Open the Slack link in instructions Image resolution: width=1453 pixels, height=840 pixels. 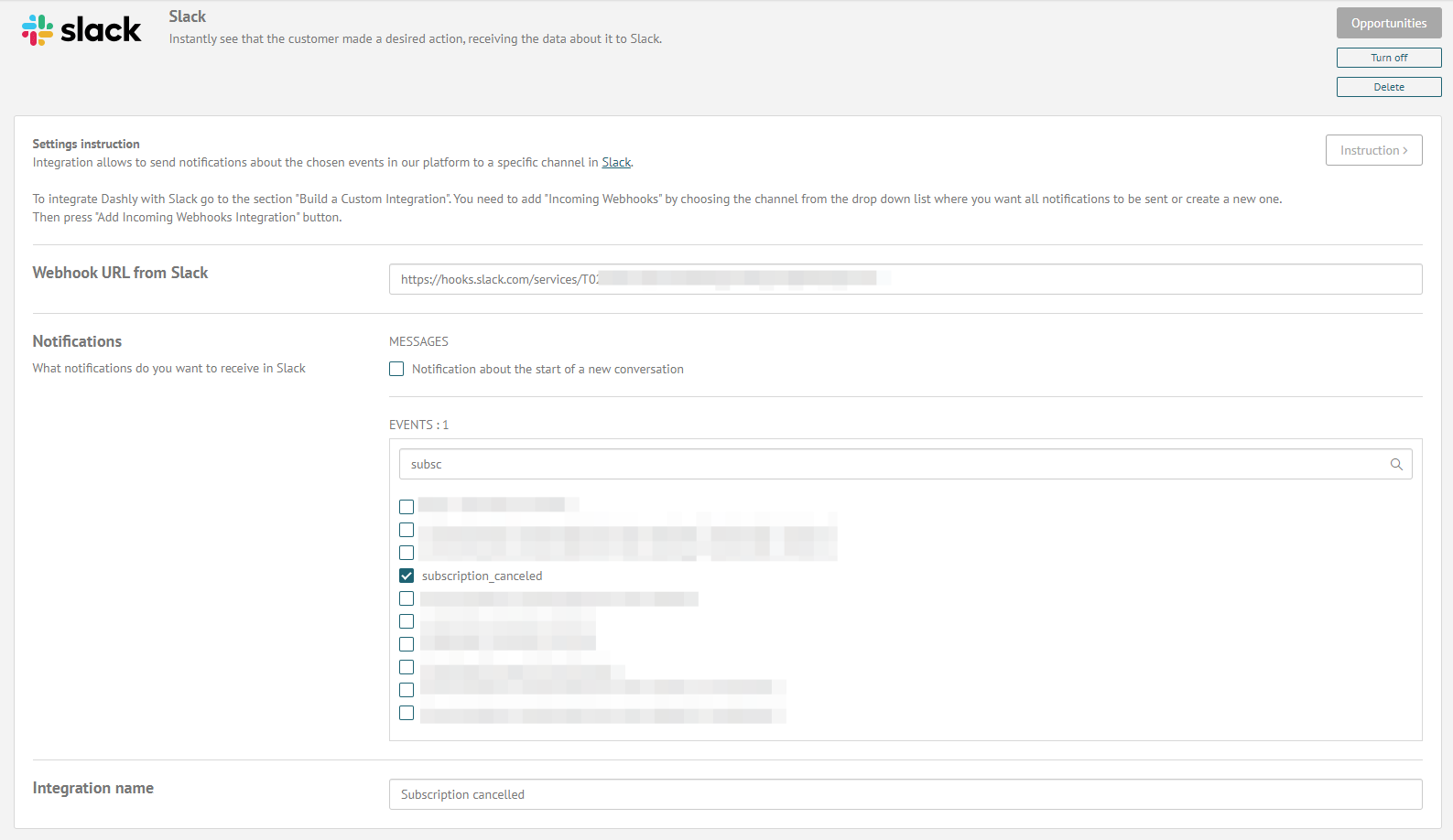(616, 162)
